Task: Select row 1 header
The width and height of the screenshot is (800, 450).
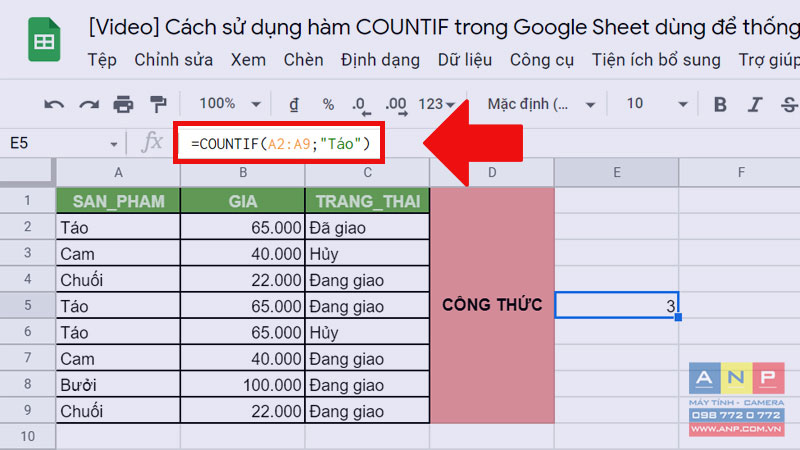Action: point(28,201)
